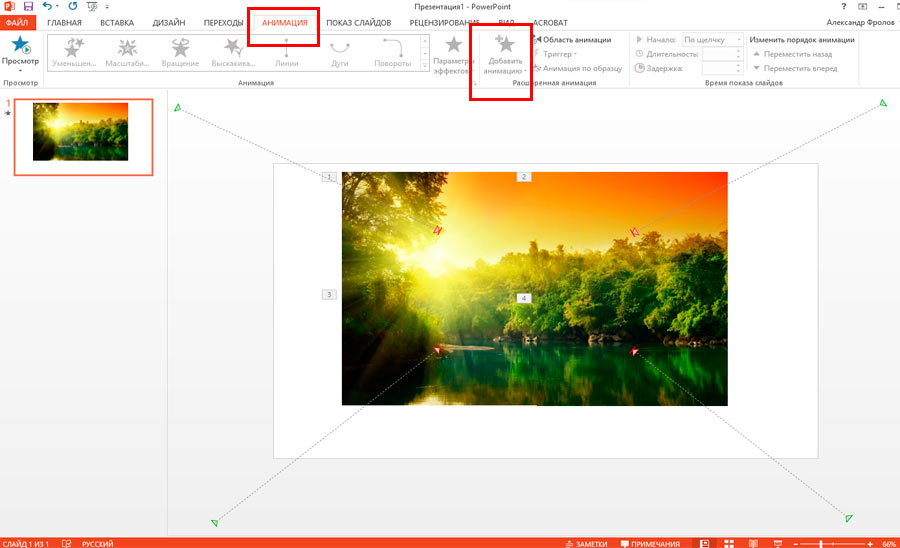Select the Выскакивание animation effect
This screenshot has height=548, width=900.
click(x=233, y=53)
